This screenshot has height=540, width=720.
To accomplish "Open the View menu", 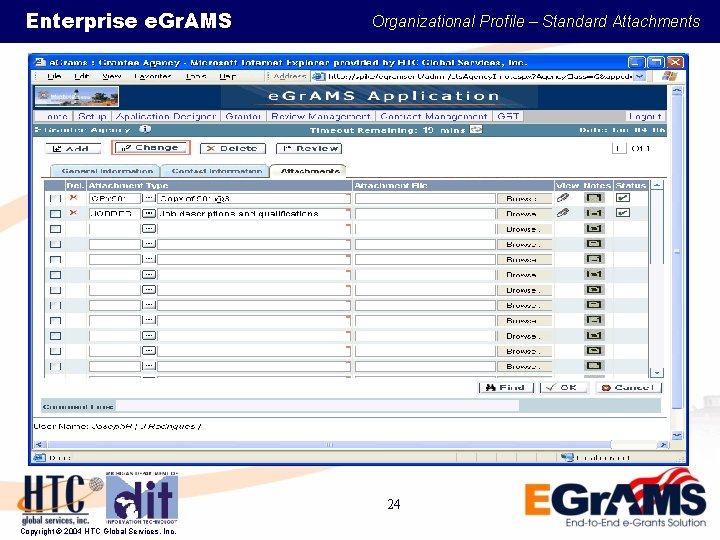I will point(112,76).
